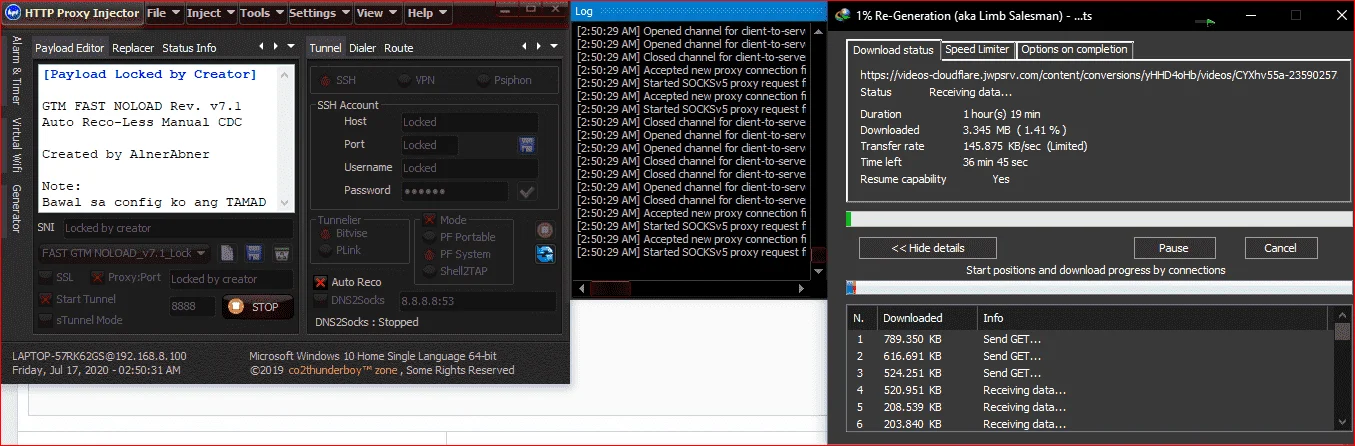Click connection row 1 with 789.350 KB
The height and width of the screenshot is (446, 1355).
click(x=1090, y=339)
